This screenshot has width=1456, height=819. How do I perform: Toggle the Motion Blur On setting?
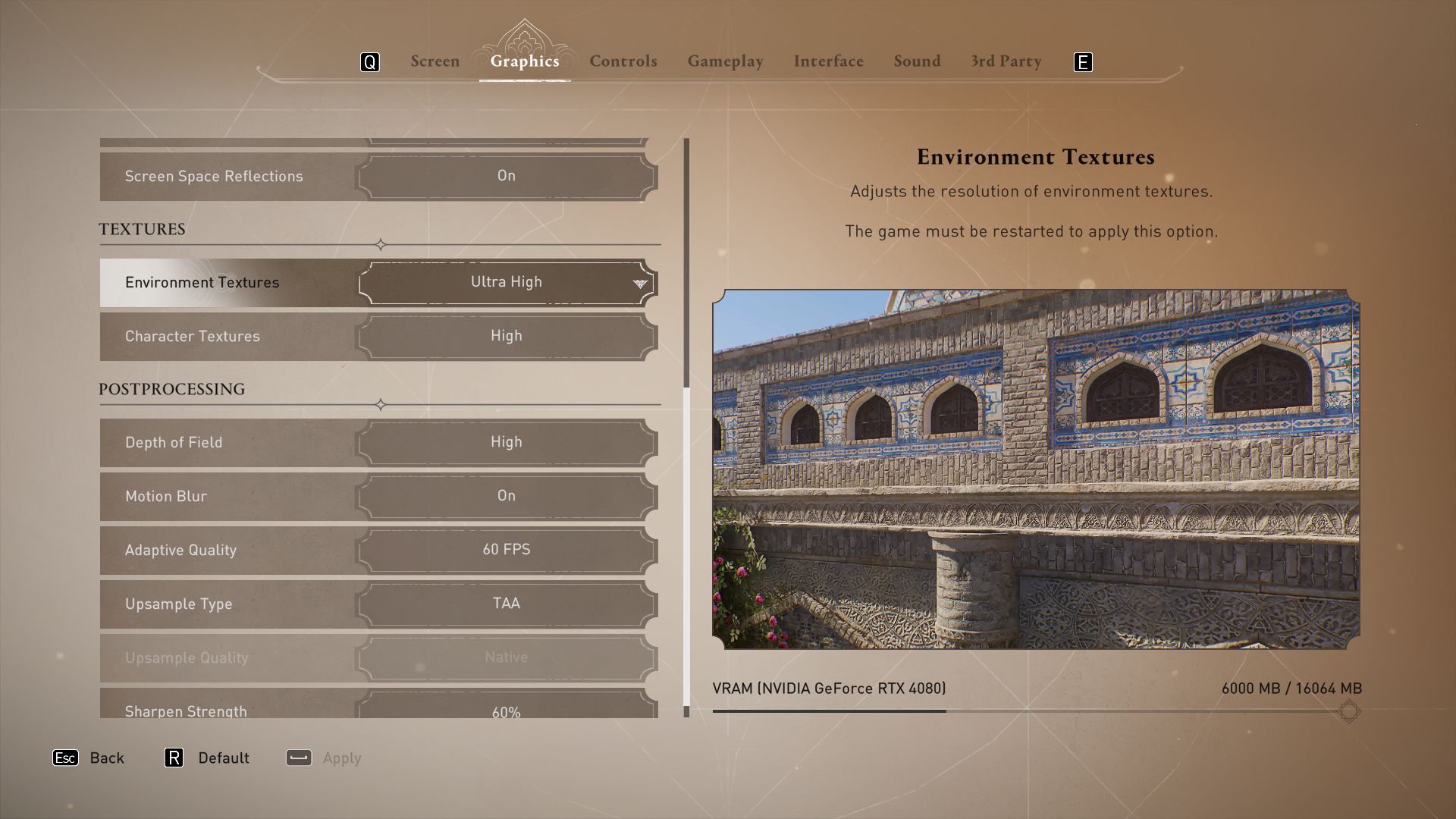tap(506, 496)
